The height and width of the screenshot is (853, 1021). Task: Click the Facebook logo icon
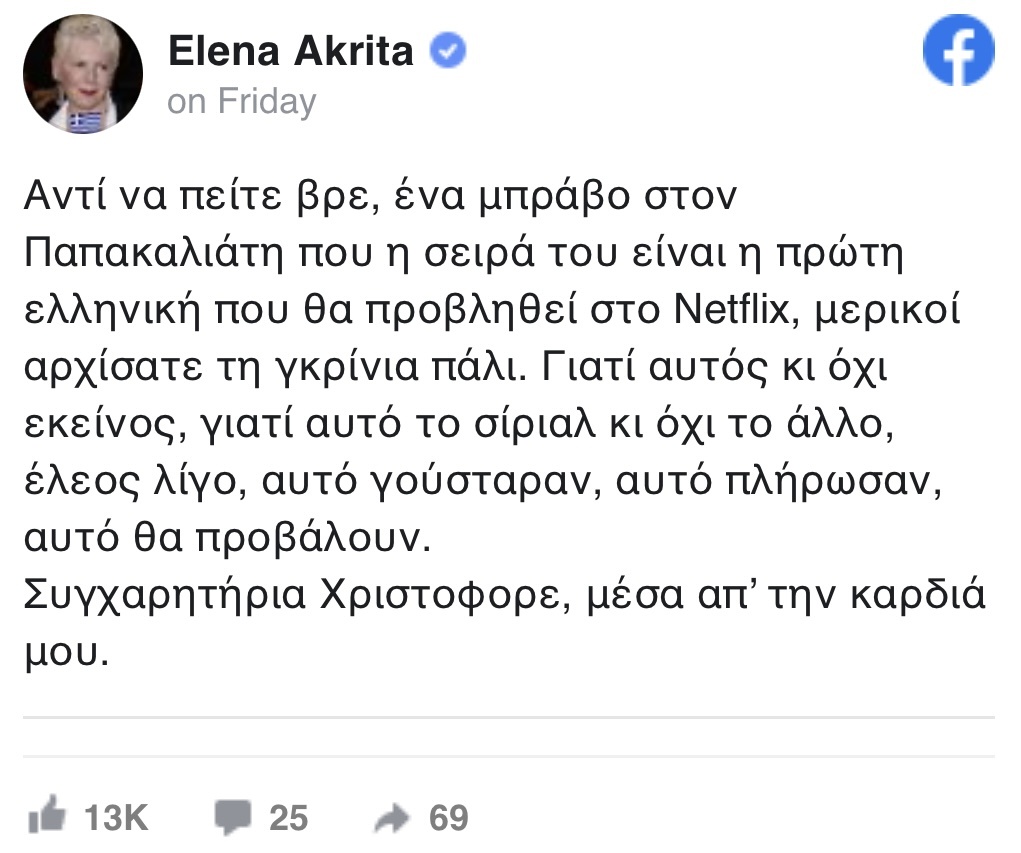pos(958,52)
